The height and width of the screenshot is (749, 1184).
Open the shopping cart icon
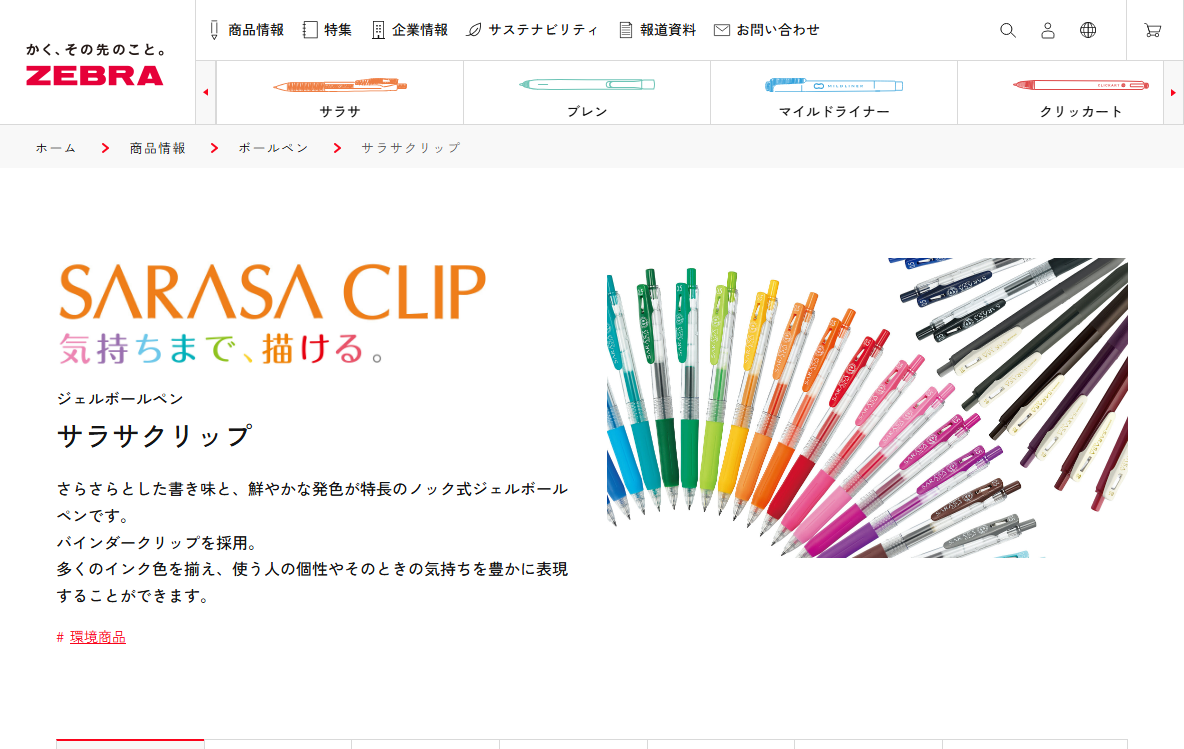click(1152, 30)
